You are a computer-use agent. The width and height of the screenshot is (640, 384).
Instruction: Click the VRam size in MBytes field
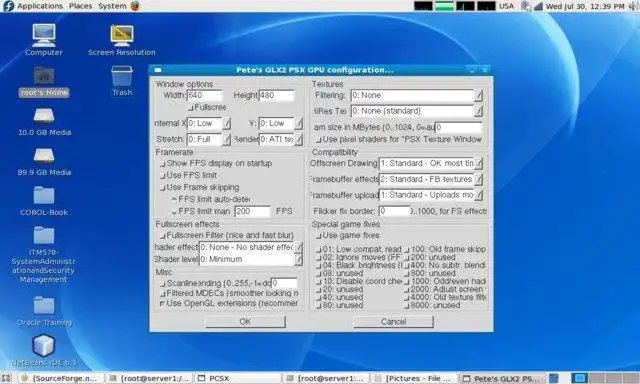click(459, 127)
